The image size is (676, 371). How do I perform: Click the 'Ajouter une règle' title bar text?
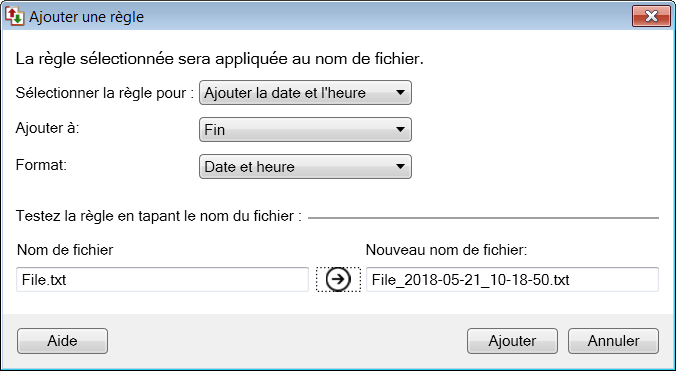tap(87, 17)
